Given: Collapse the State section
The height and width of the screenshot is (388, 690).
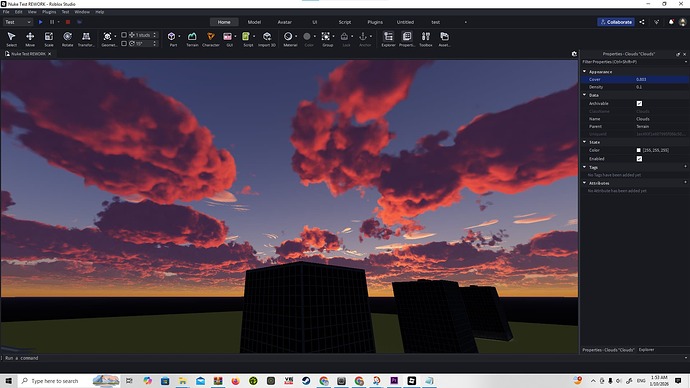Looking at the screenshot, I should pos(585,142).
